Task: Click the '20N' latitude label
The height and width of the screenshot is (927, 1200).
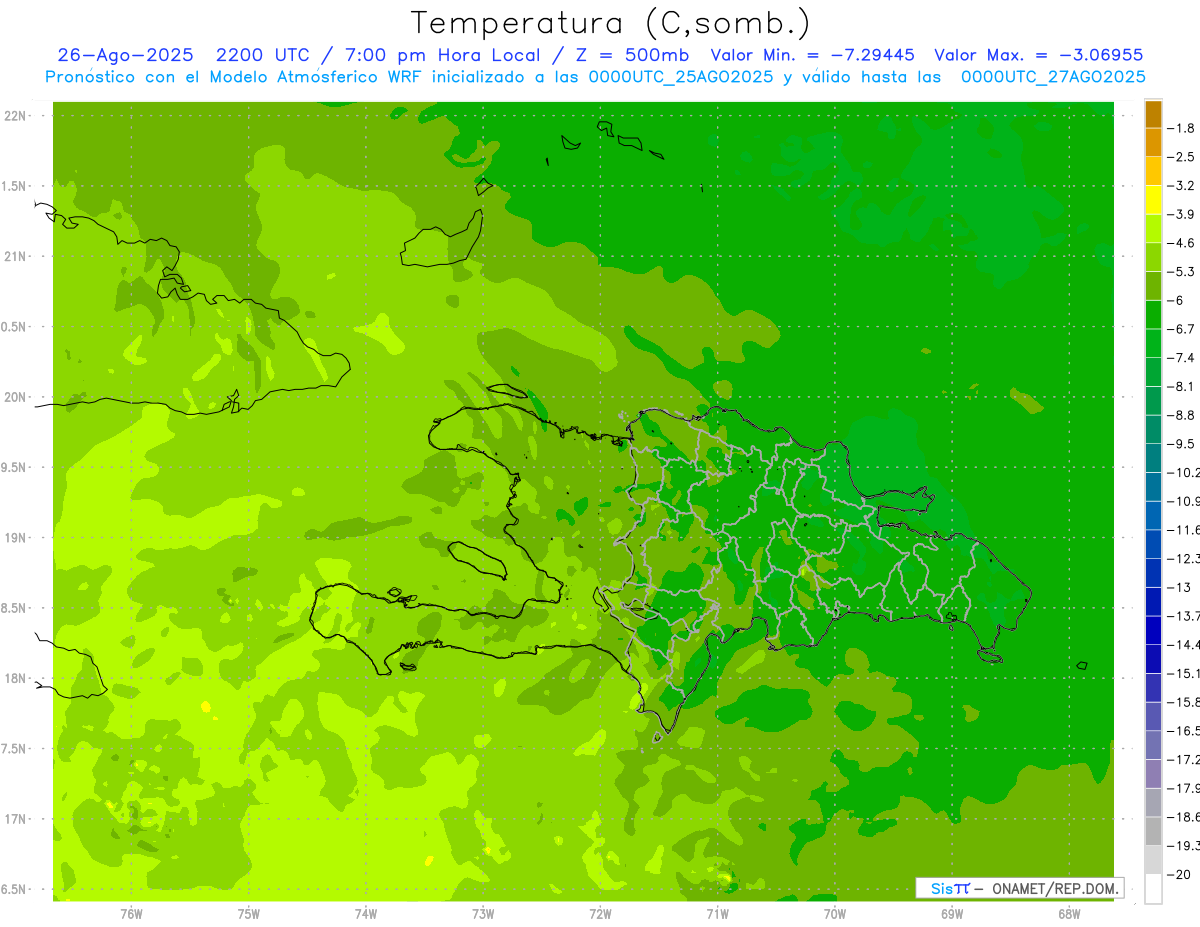Action: (x=15, y=397)
